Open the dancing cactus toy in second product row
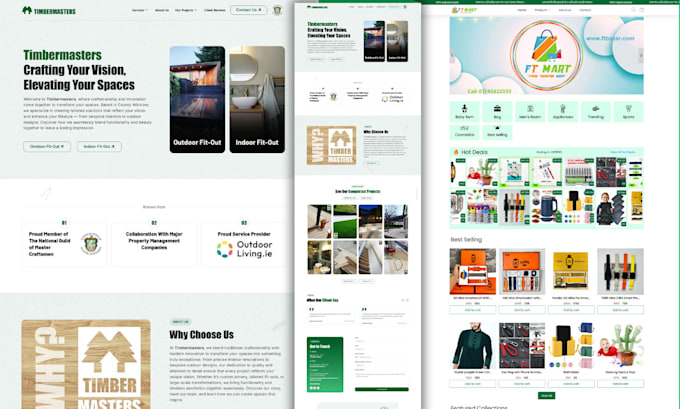The image size is (680, 409). click(x=620, y=345)
